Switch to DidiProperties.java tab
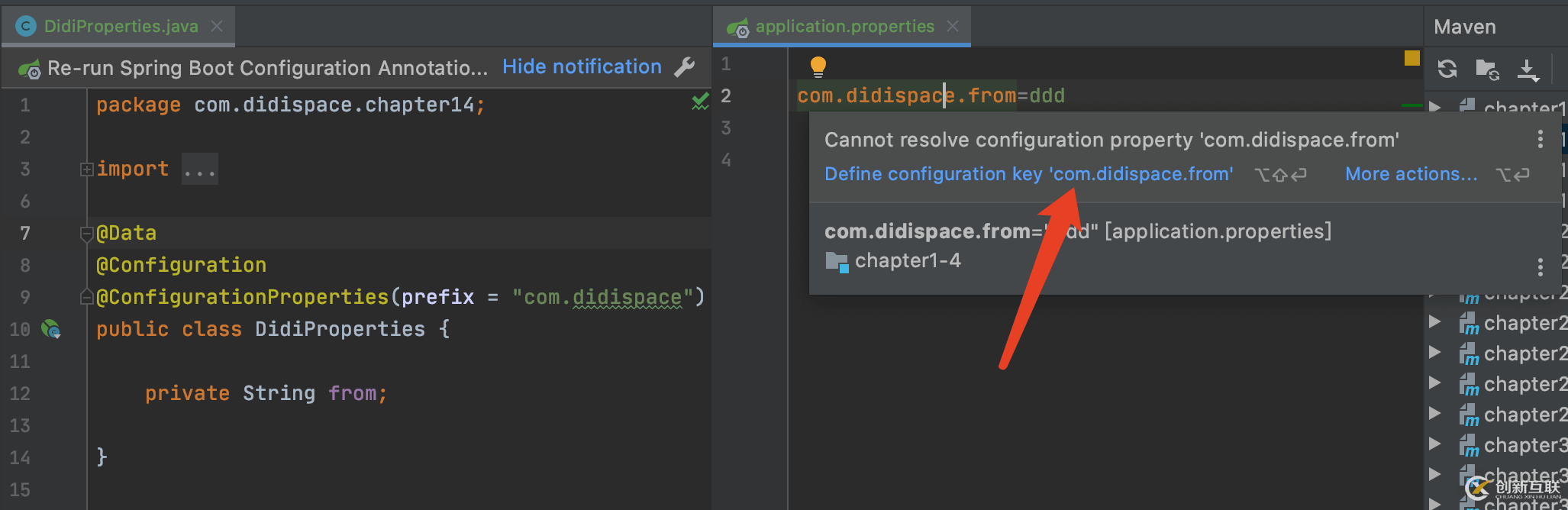This screenshot has height=510, width=1568. point(121,27)
